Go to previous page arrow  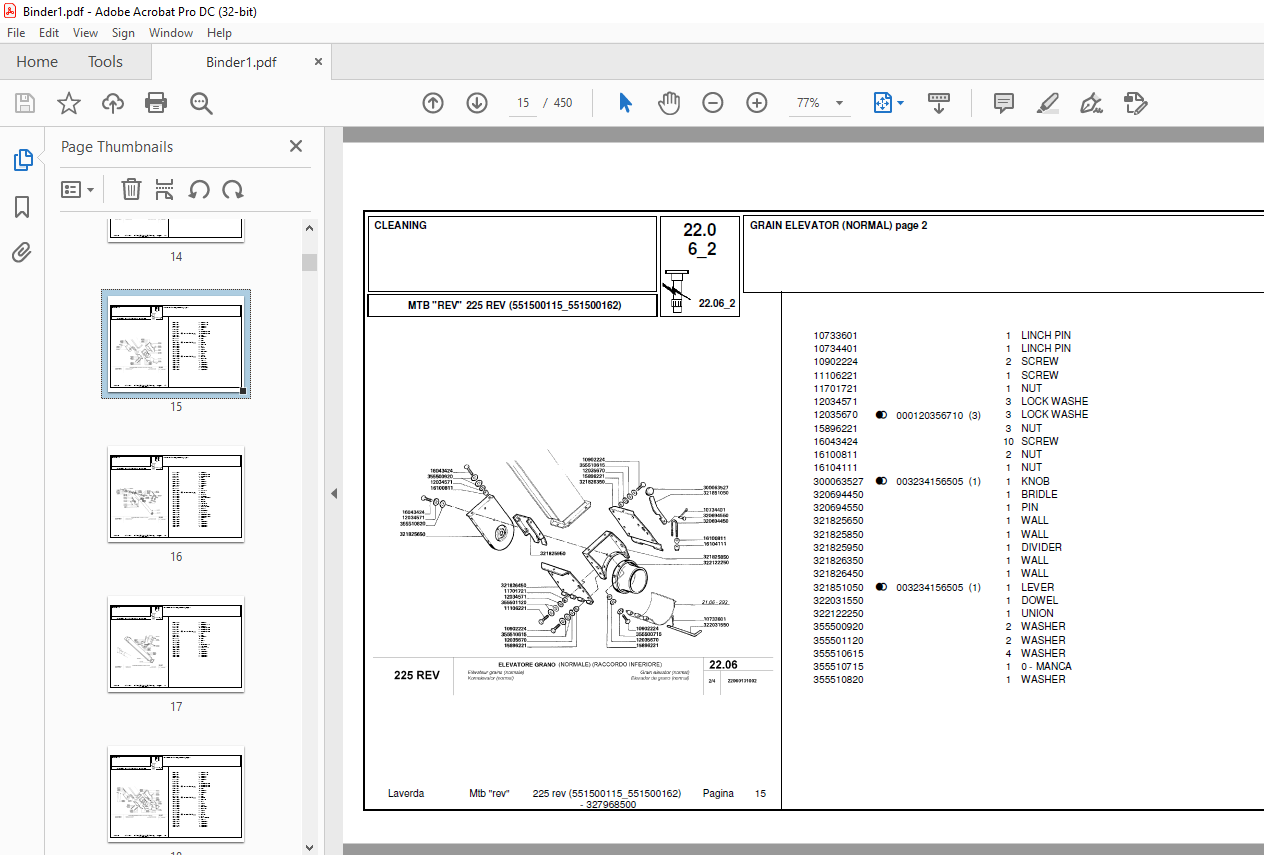pos(432,103)
